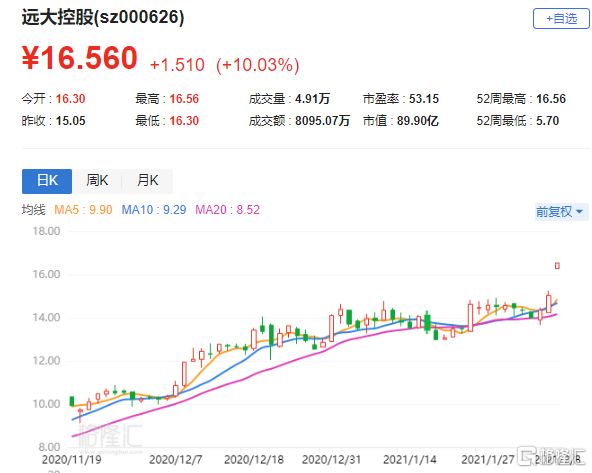Select stock title 远大控股(sz000626)

click(103, 17)
